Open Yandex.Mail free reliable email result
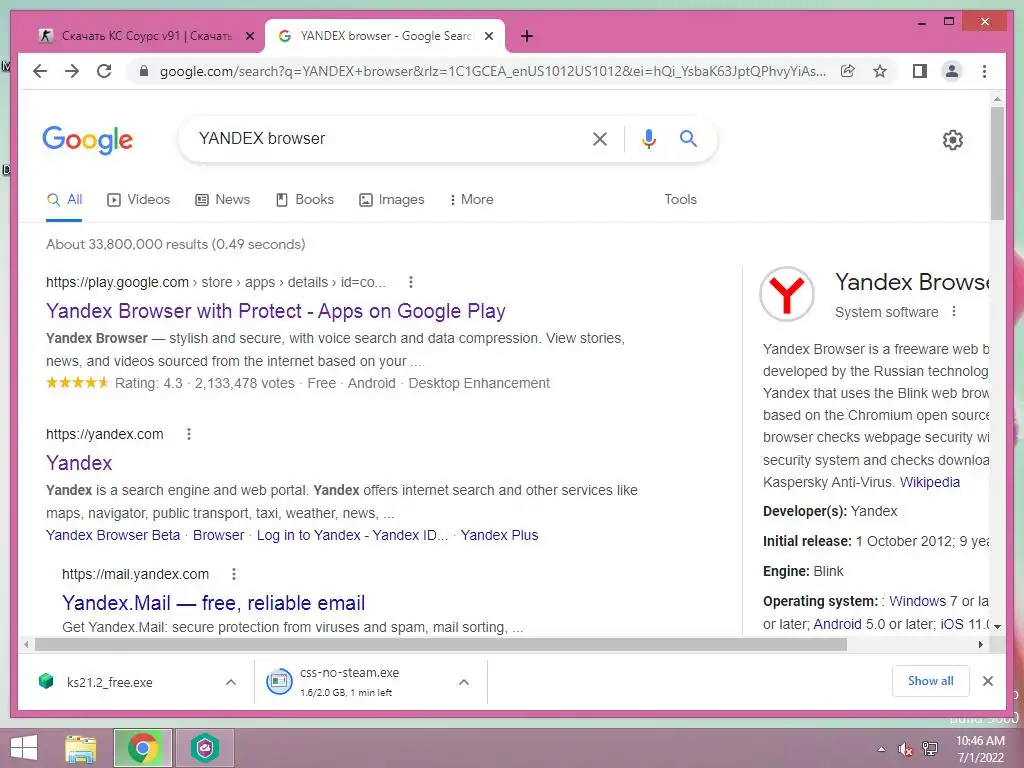 click(x=214, y=603)
